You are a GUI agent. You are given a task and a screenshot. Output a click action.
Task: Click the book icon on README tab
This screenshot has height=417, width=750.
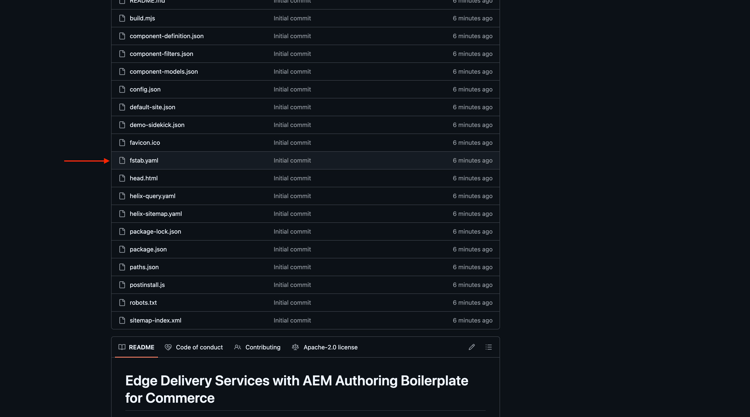click(122, 347)
